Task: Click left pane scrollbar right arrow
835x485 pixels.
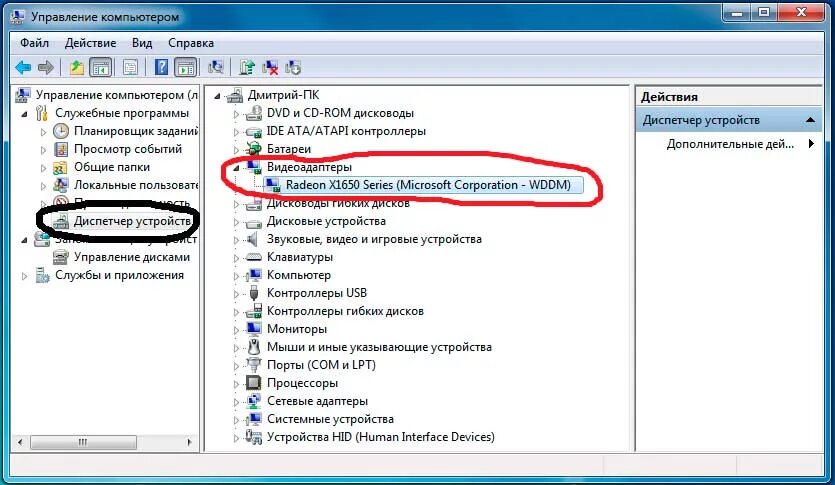Action: 190,442
